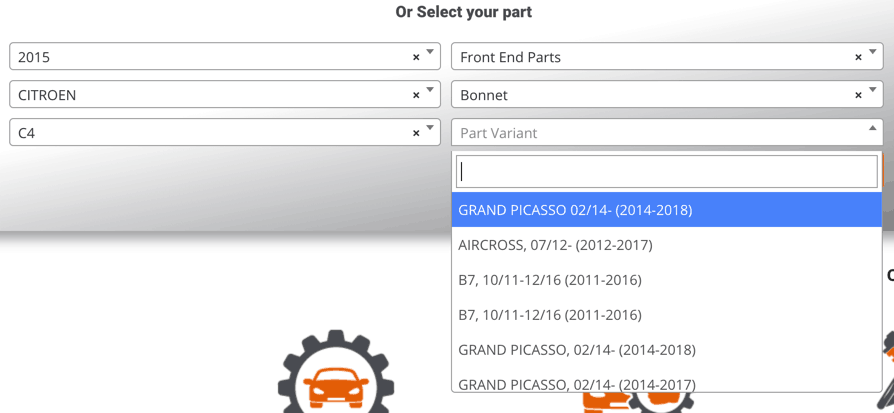Expand the CITROEN make dropdown arrow
Image resolution: width=894 pixels, height=413 pixels.
tap(430, 90)
